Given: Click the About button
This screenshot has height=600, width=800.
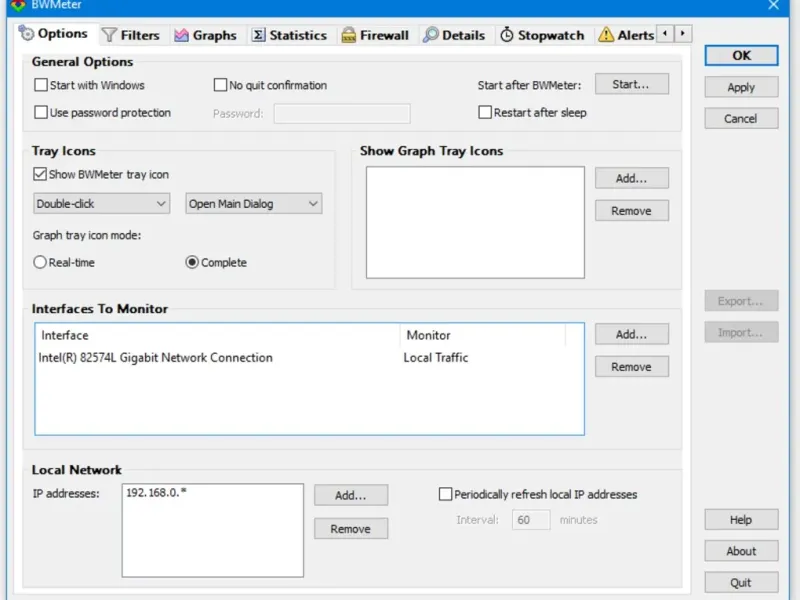Looking at the screenshot, I should tap(741, 551).
